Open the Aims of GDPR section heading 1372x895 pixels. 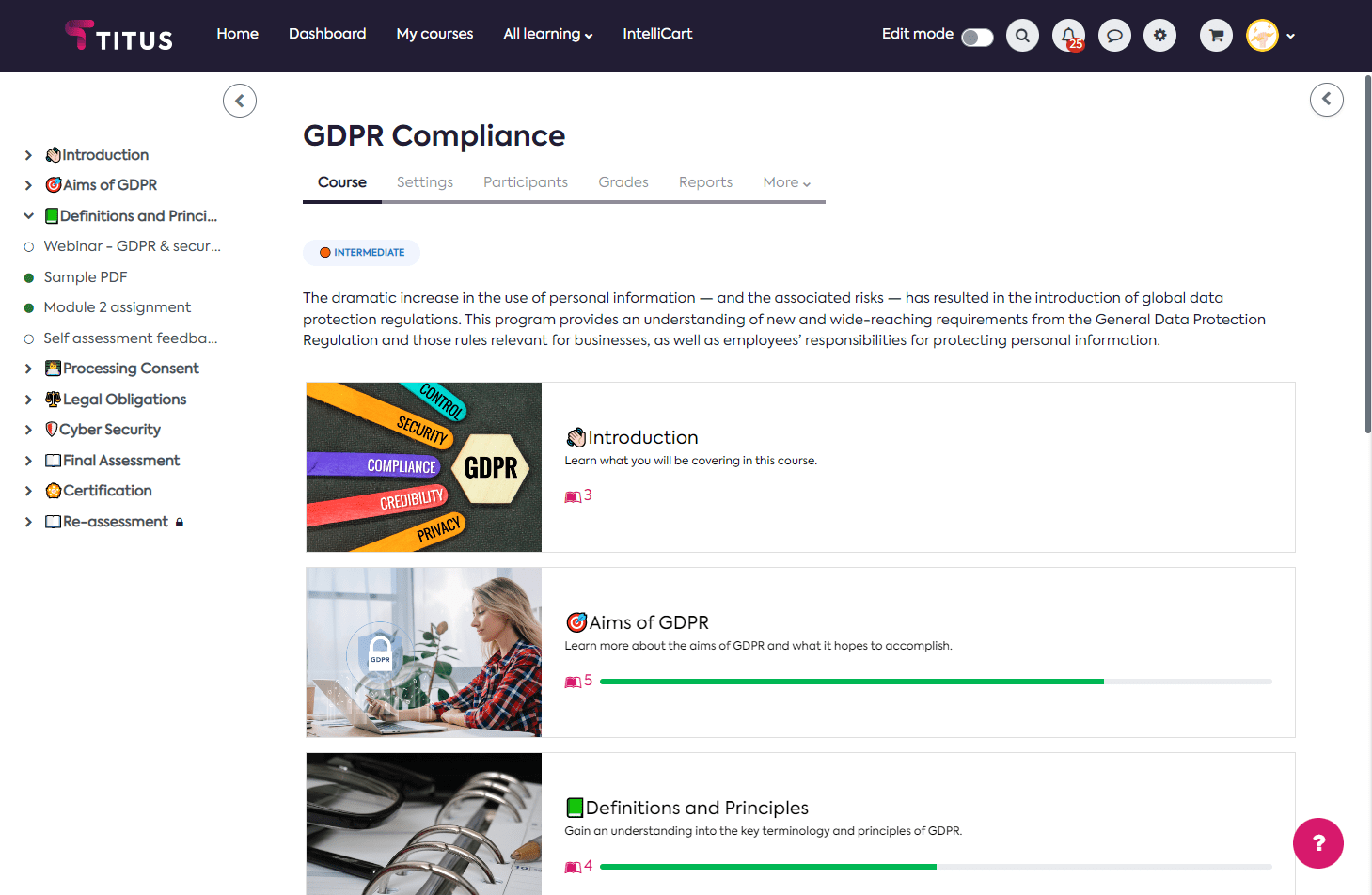point(648,622)
